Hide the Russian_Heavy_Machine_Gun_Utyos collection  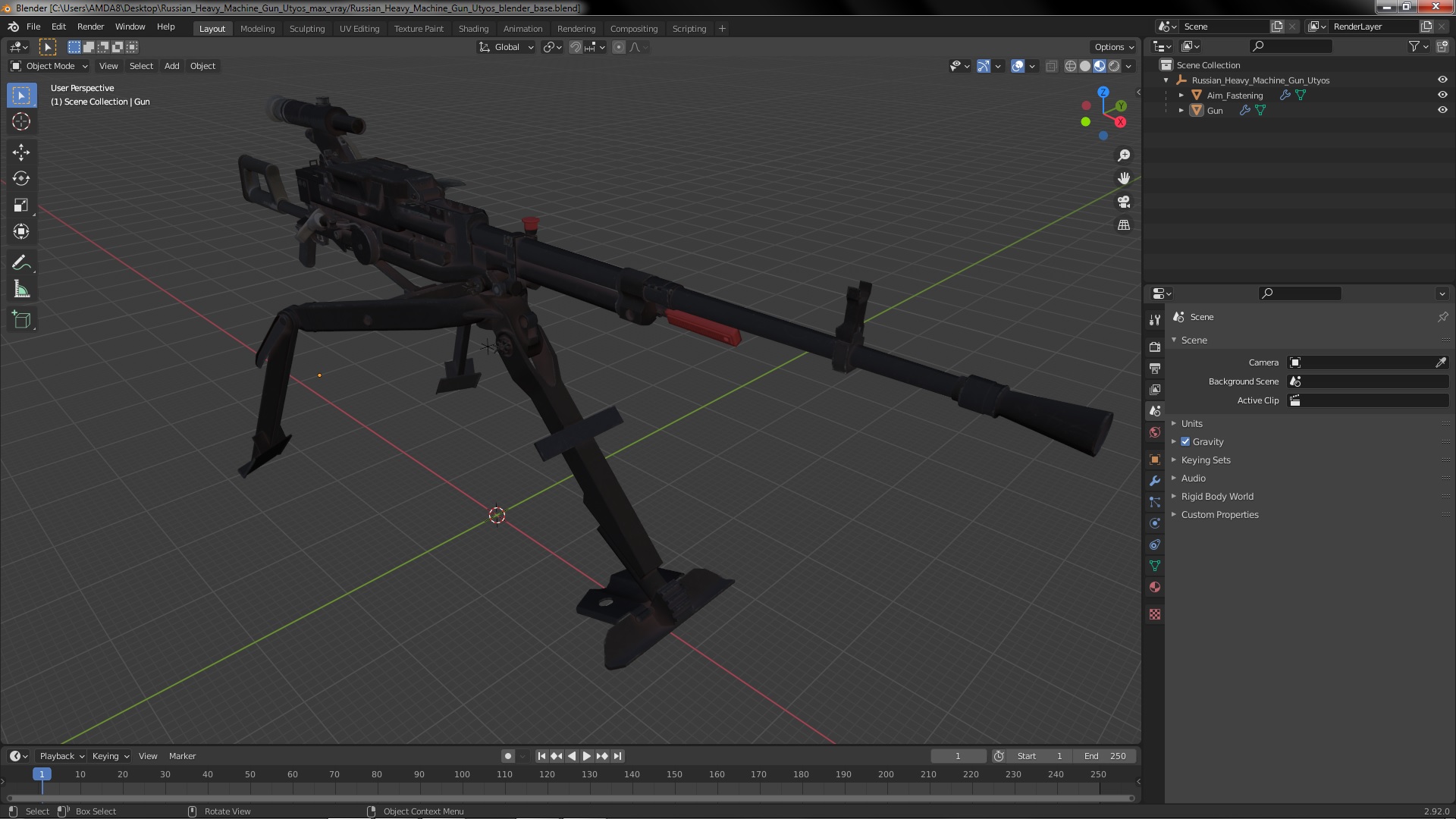1442,80
